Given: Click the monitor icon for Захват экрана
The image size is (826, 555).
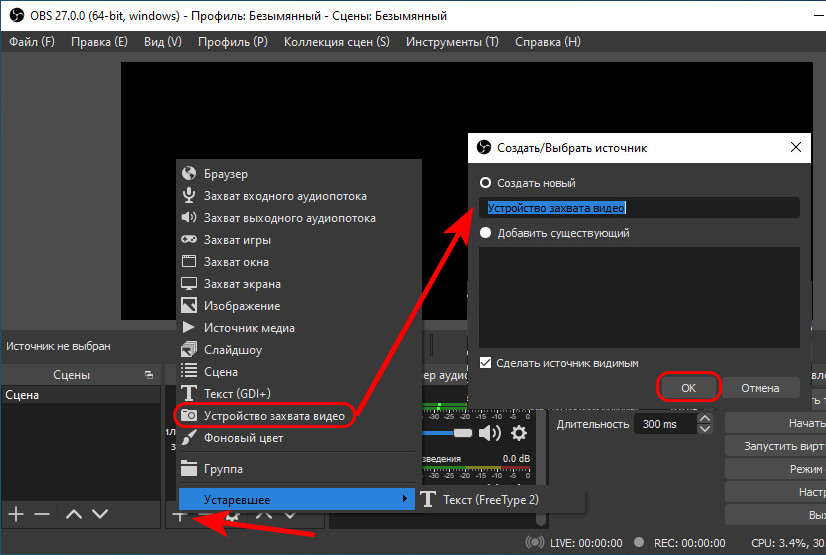Looking at the screenshot, I should point(189,283).
